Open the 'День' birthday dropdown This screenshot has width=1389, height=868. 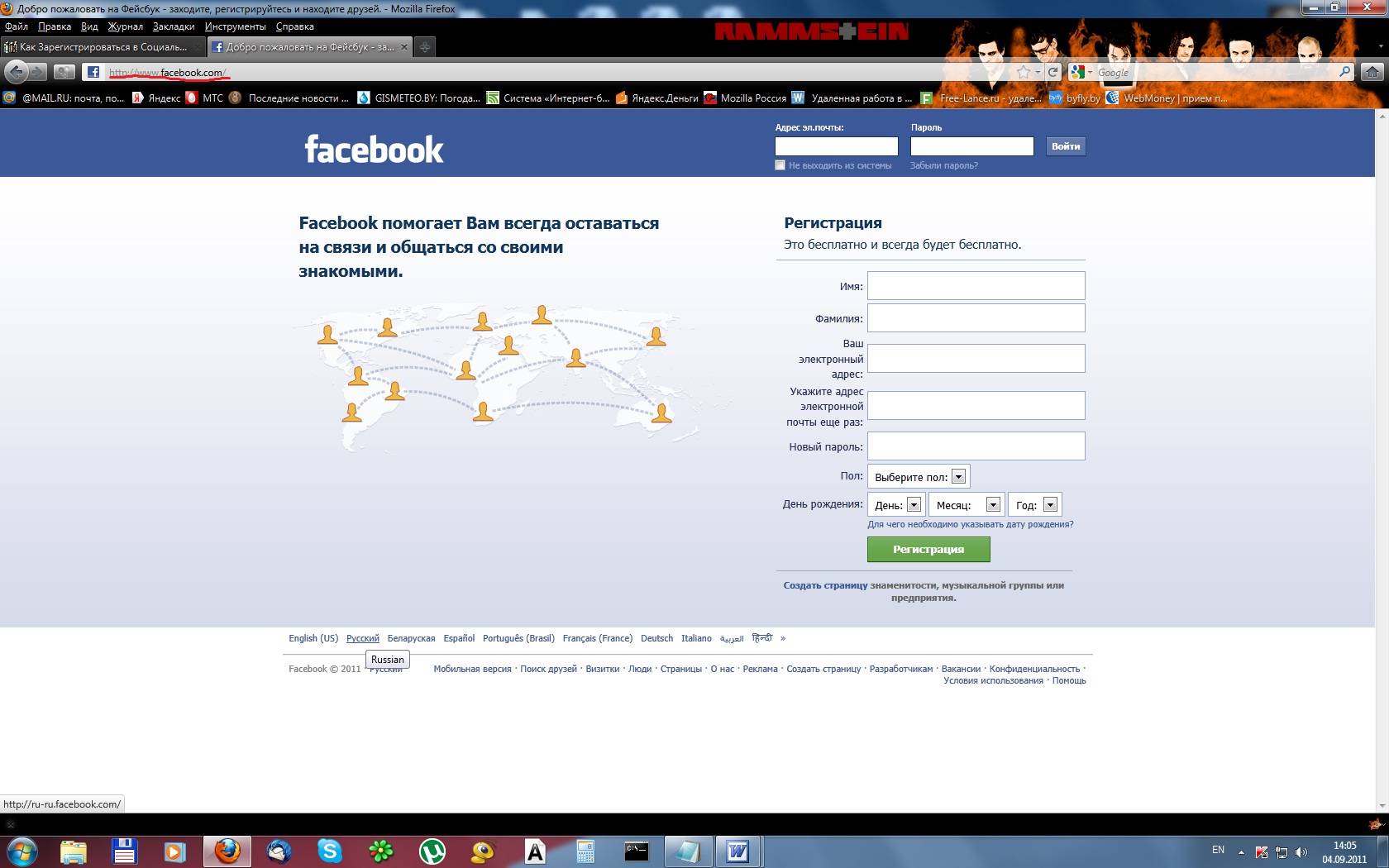click(x=896, y=505)
